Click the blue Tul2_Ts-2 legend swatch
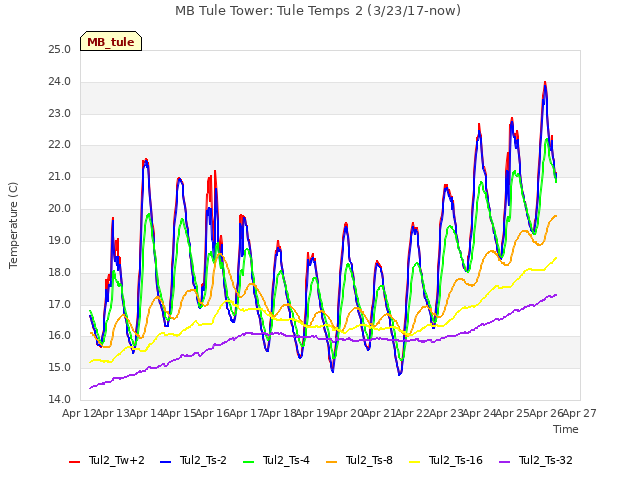This screenshot has width=640, height=480. [x=165, y=462]
